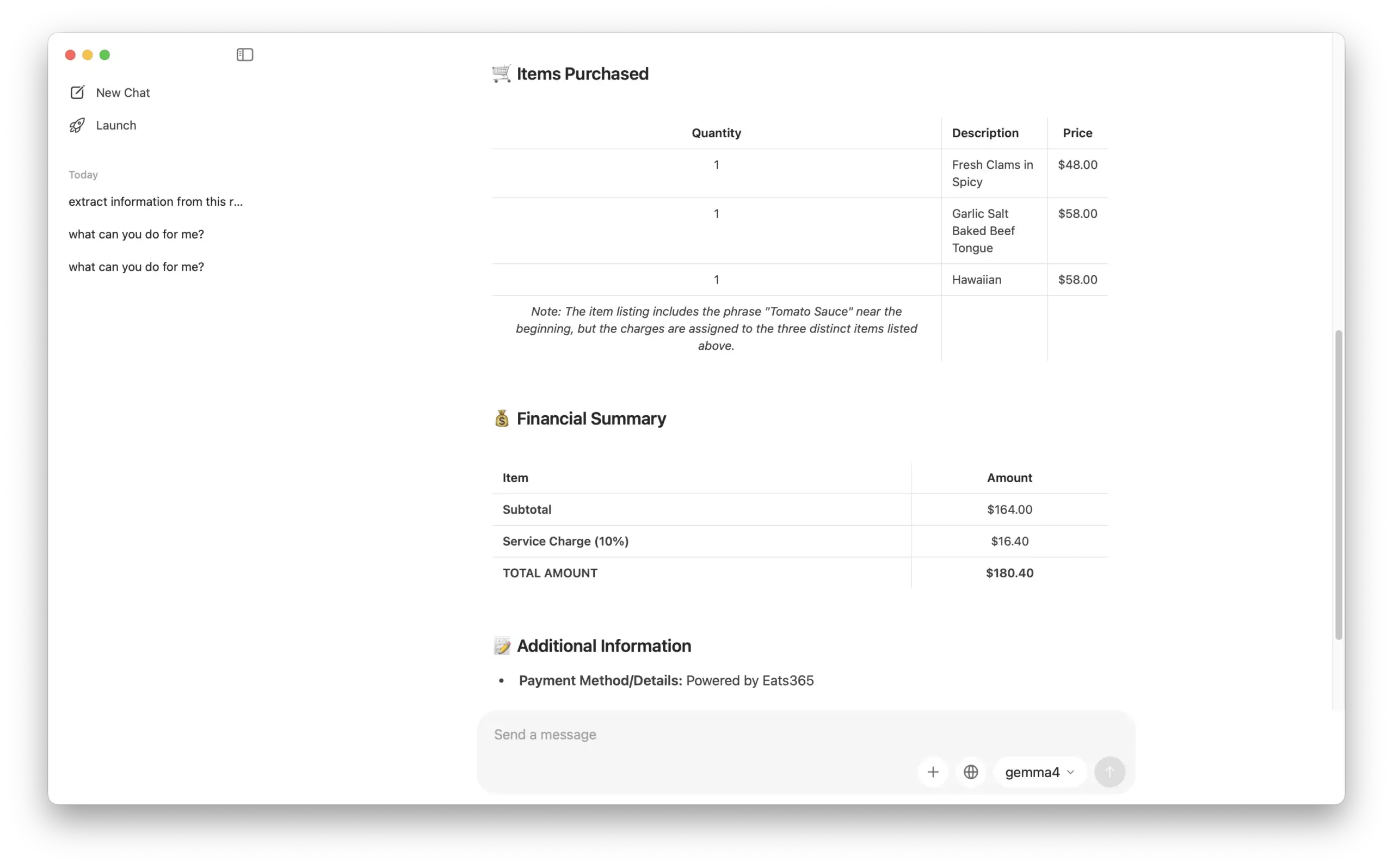Screen dimensions: 1393x868
Task: Click the plus attachment icon
Action: click(933, 772)
